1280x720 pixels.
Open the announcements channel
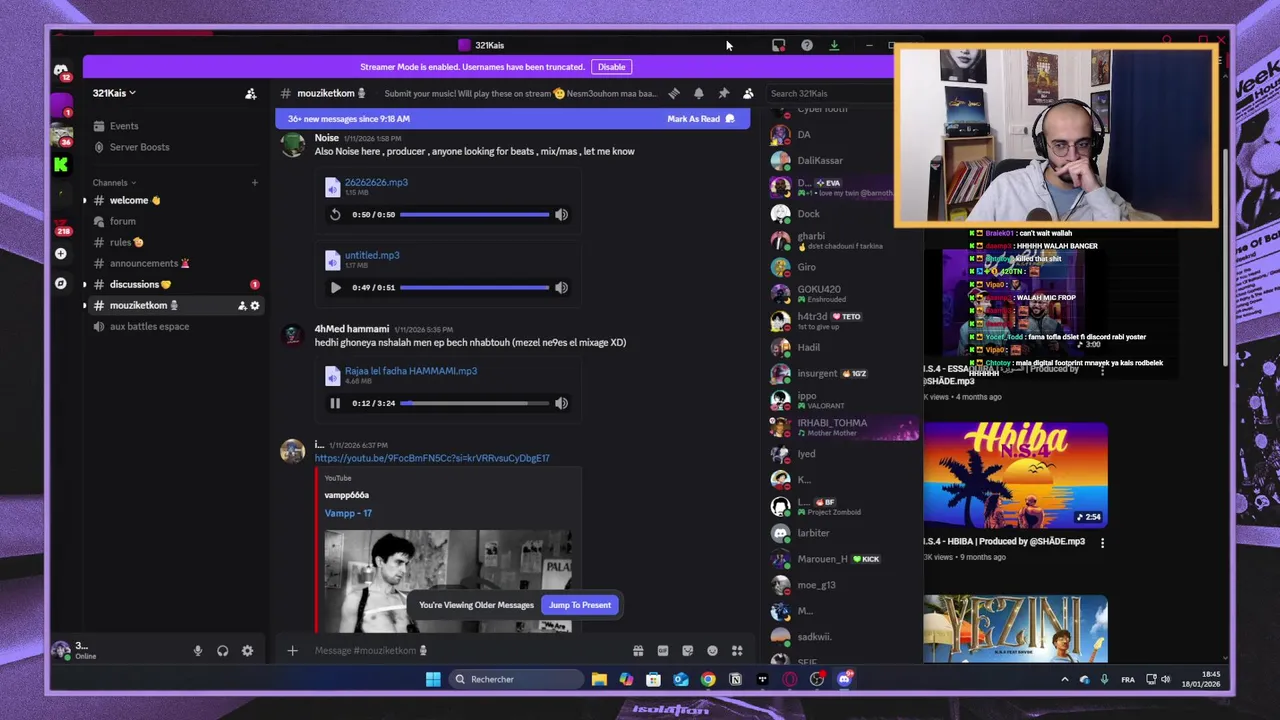[175, 264]
